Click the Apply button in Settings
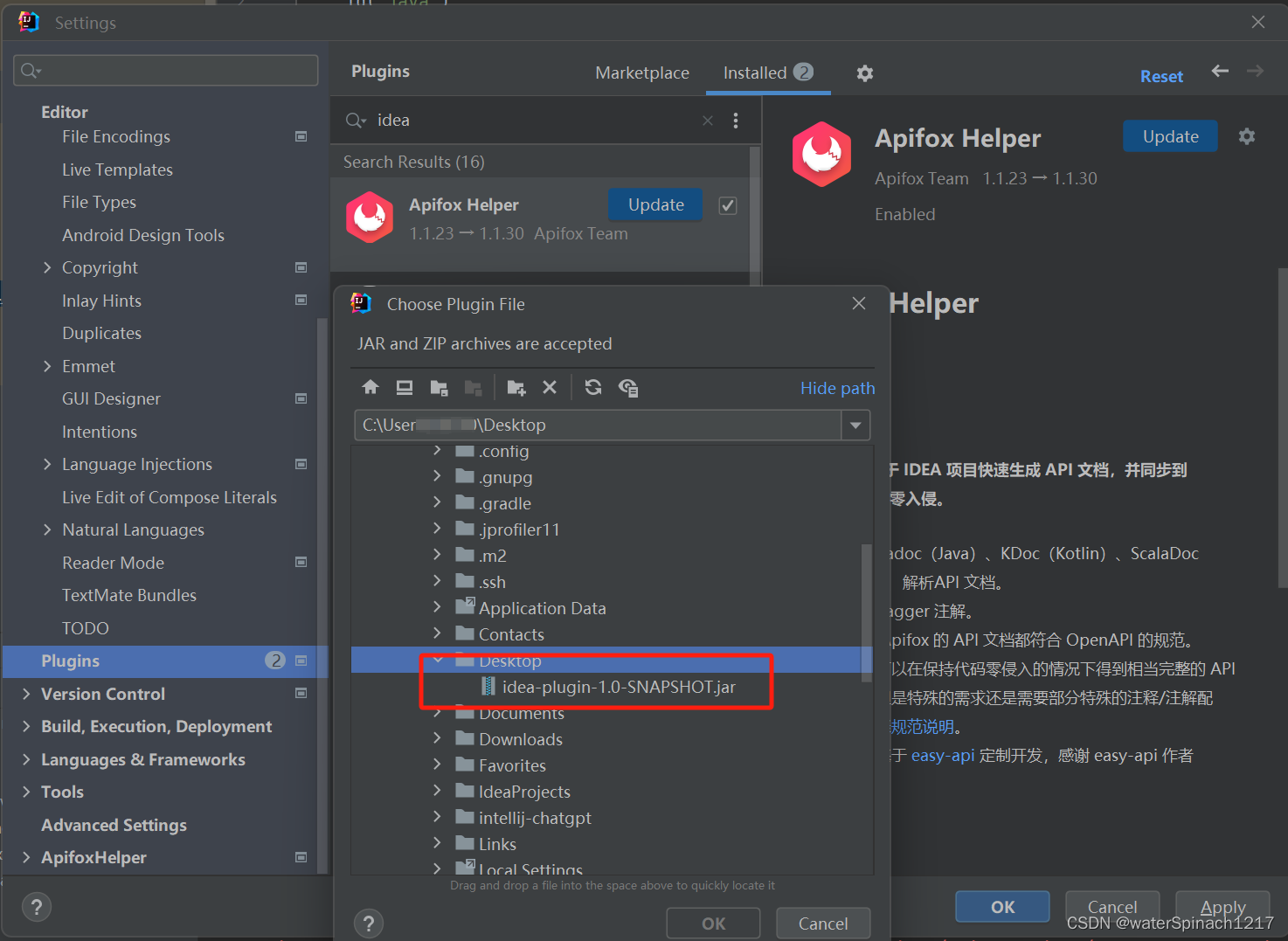The height and width of the screenshot is (941, 1288). [x=1222, y=907]
